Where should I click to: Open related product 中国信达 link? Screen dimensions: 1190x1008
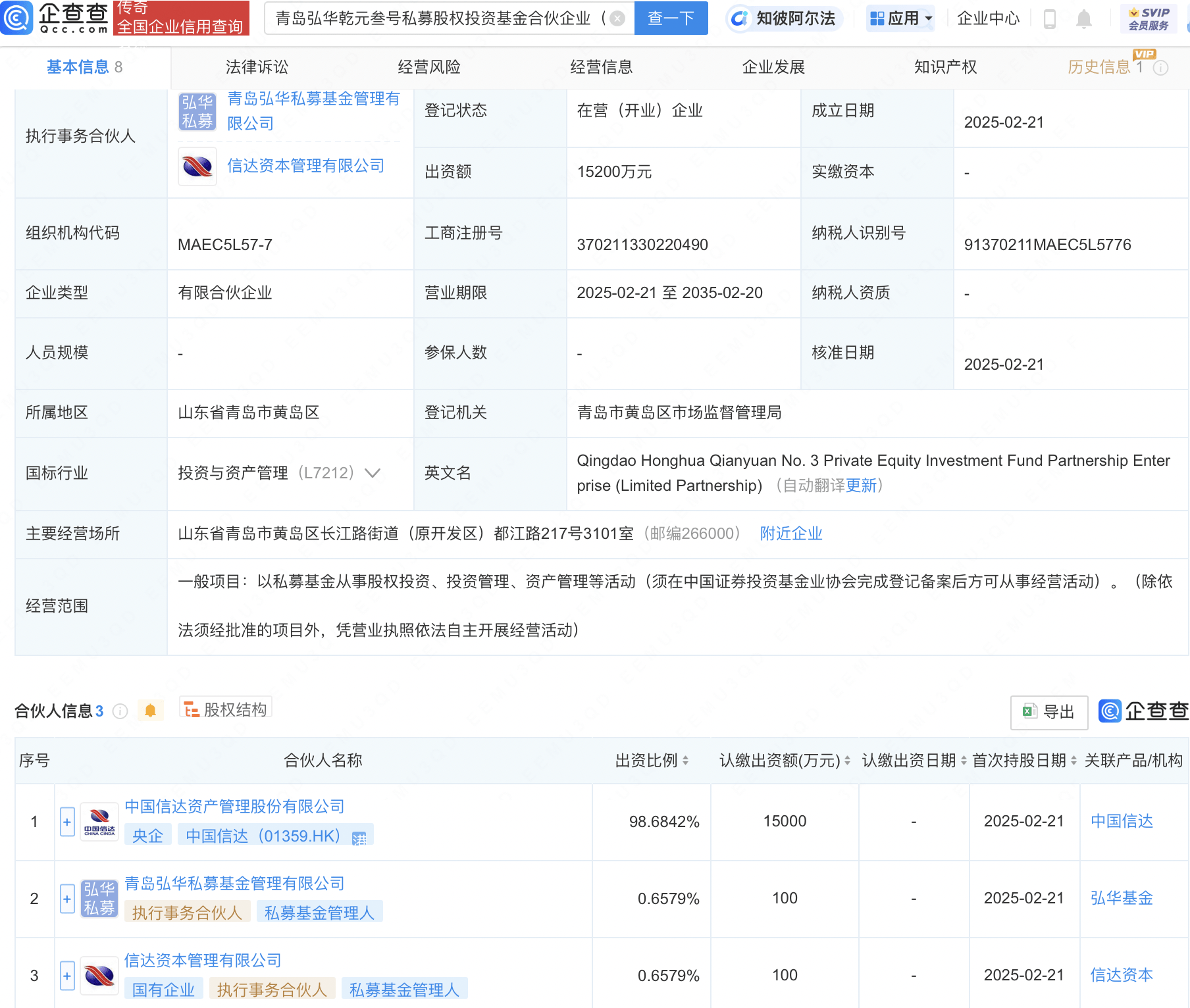pyautogui.click(x=1122, y=821)
